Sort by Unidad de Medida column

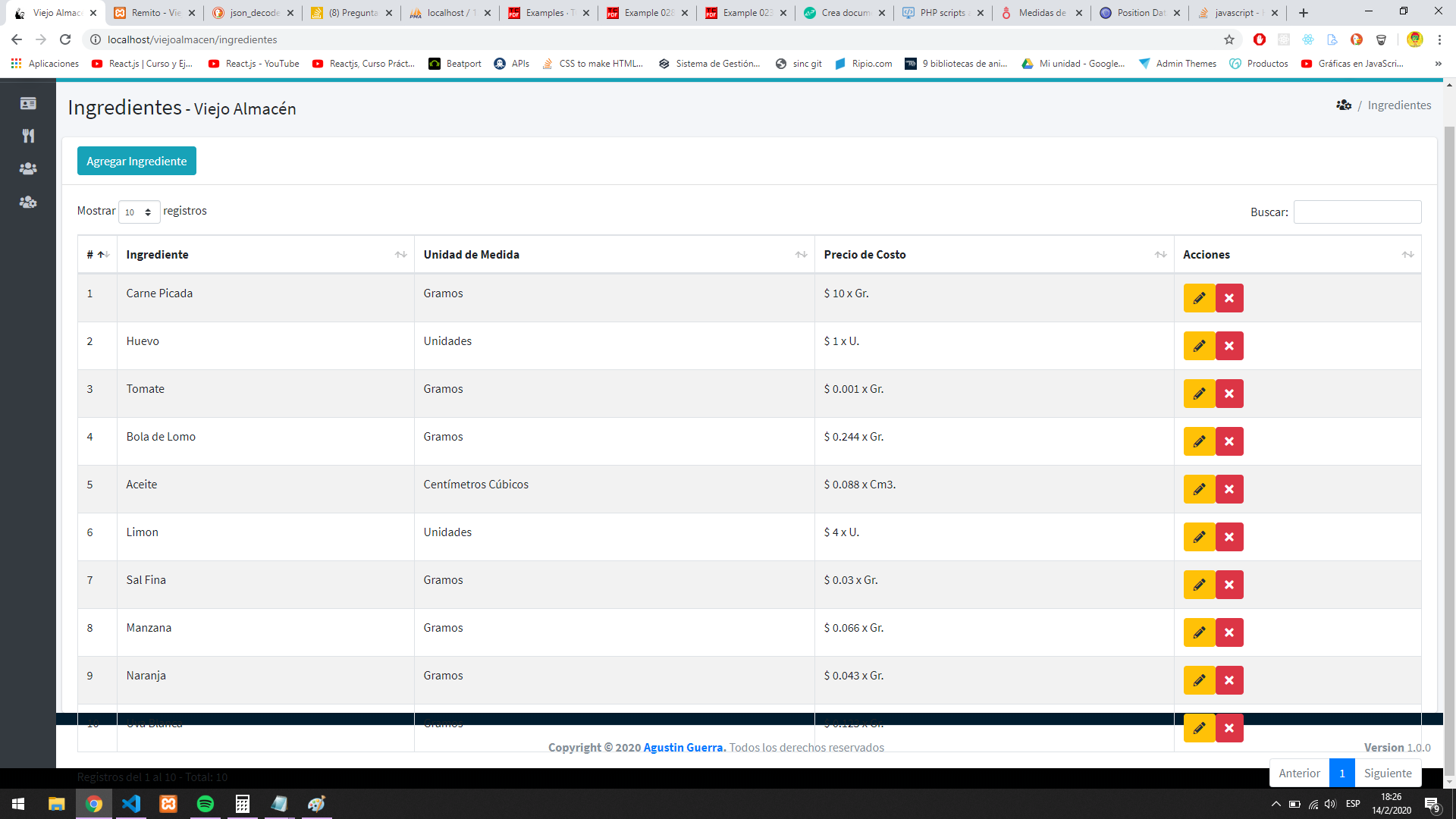coord(614,255)
